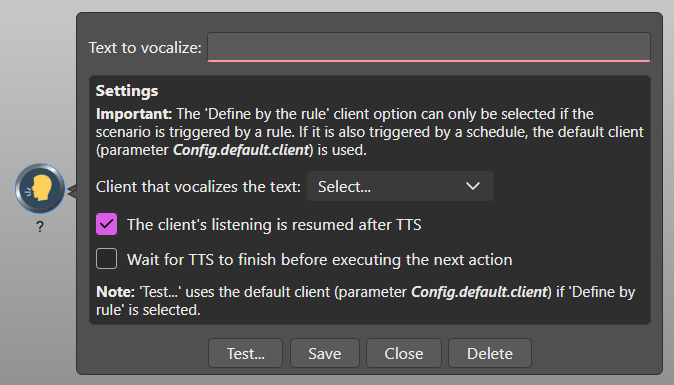Expand the client list using the chevron arrow
The width and height of the screenshot is (674, 385).
[473, 186]
